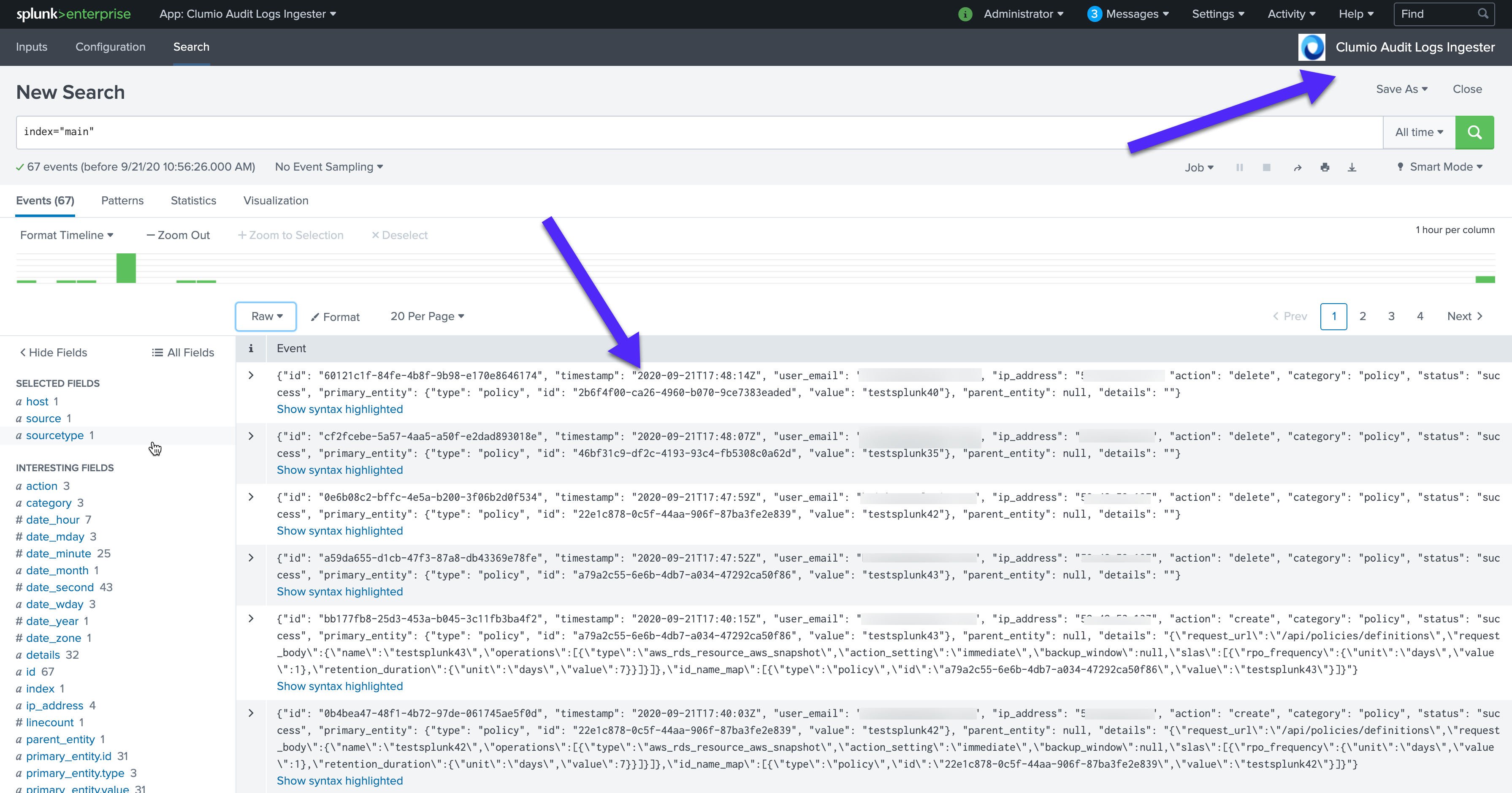Change Smart Mode search mode
The width and height of the screenshot is (1512, 793).
click(1440, 167)
